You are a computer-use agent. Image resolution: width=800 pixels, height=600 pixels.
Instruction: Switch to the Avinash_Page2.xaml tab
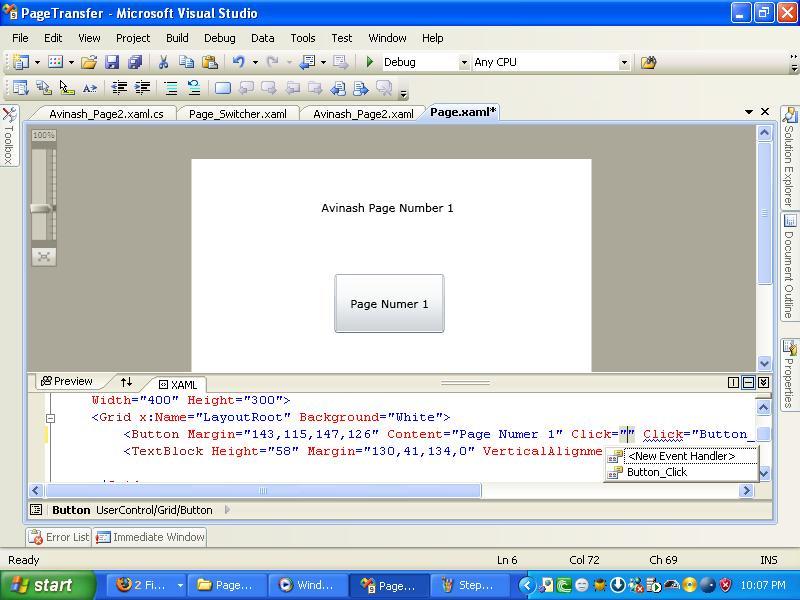point(363,114)
